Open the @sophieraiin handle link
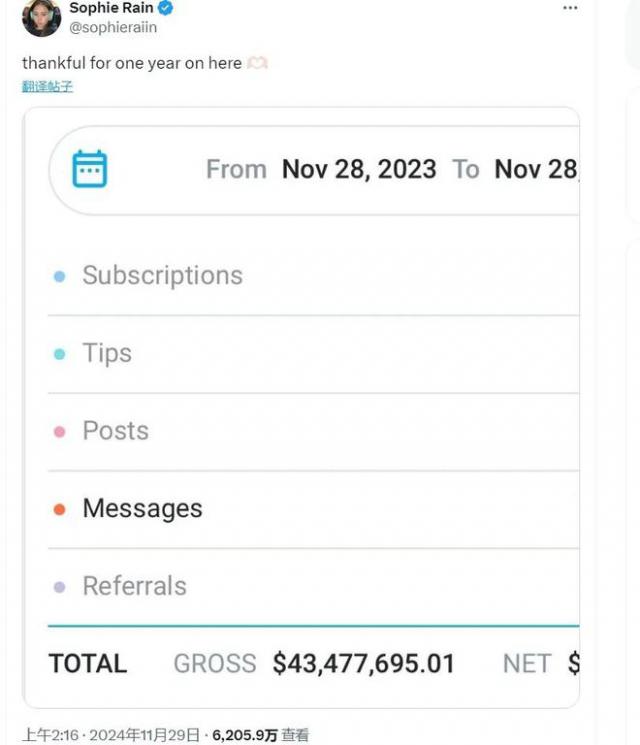This screenshot has height=745, width=640. tap(113, 28)
